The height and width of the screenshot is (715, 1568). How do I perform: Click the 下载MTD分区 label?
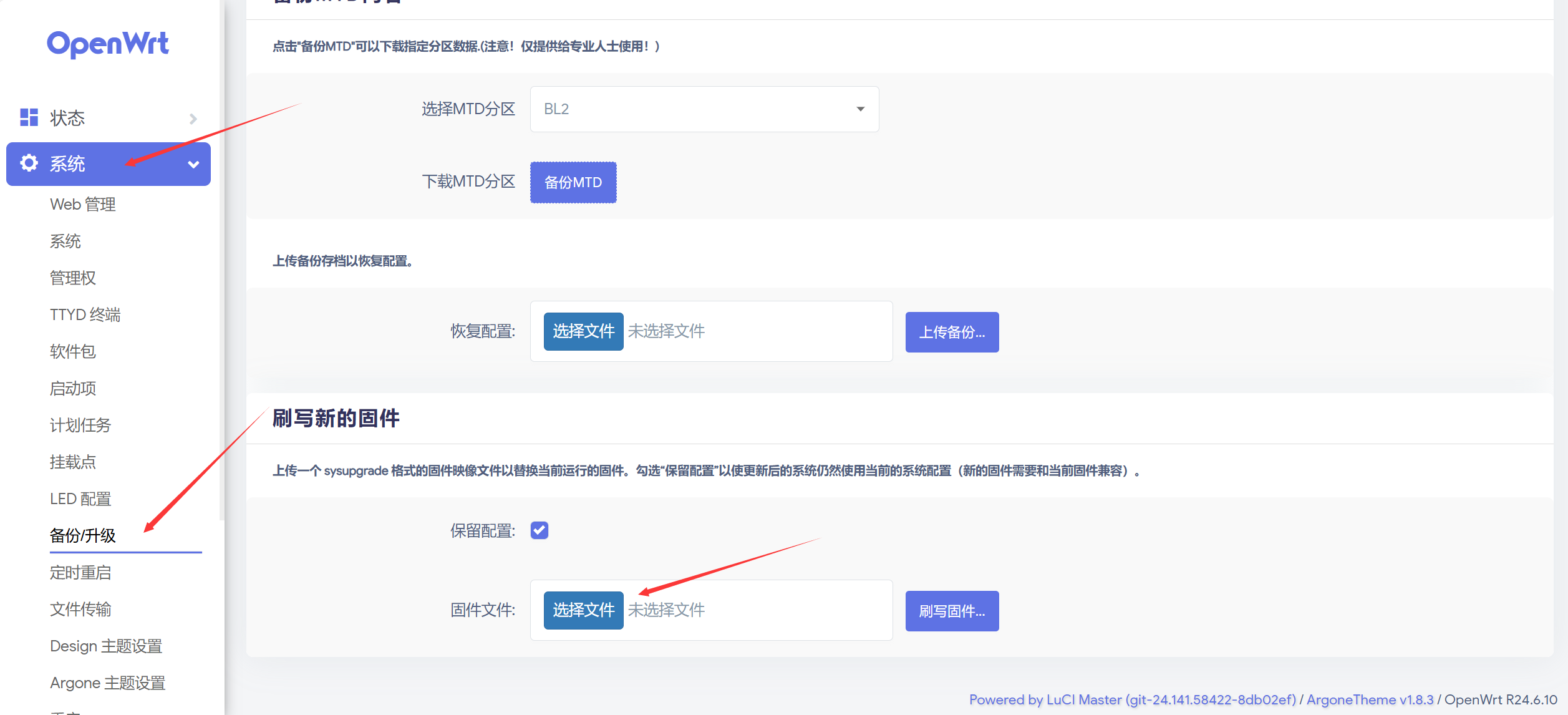468,182
